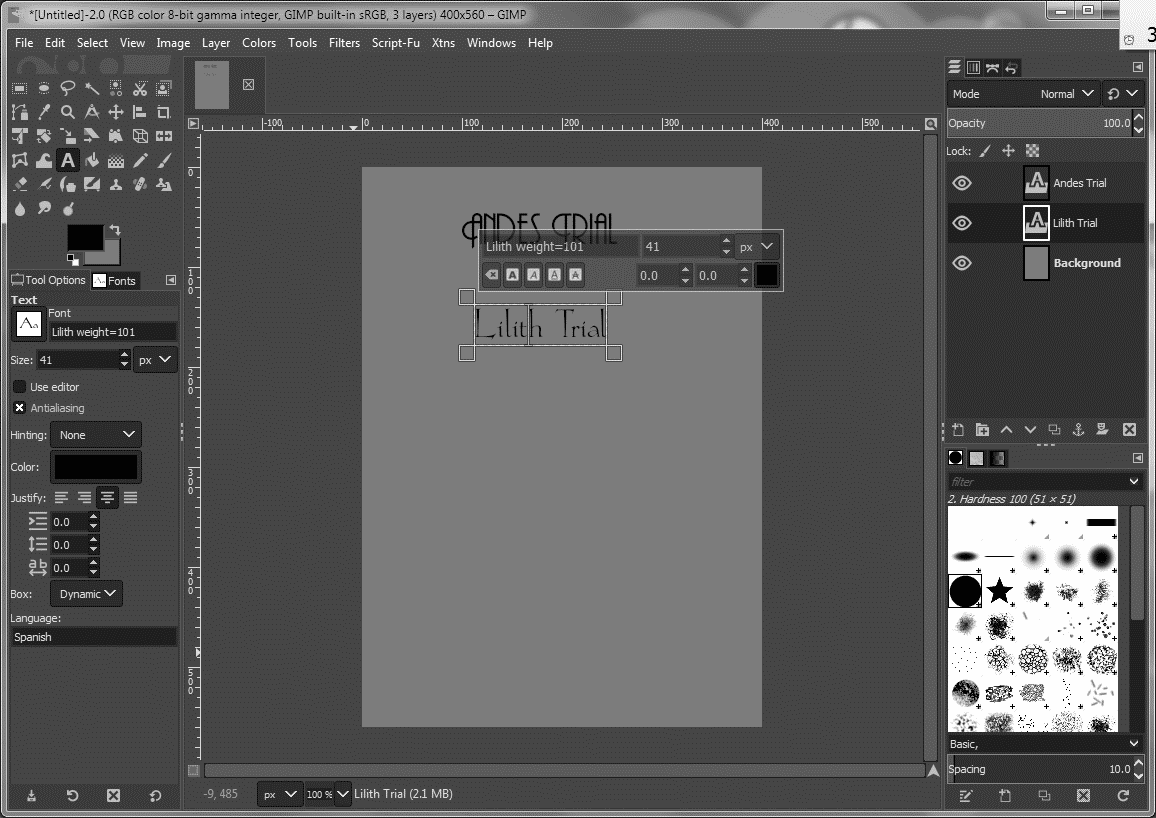The image size is (1156, 818).
Task: Open the Basic brush tag dropdown
Action: tap(1134, 744)
